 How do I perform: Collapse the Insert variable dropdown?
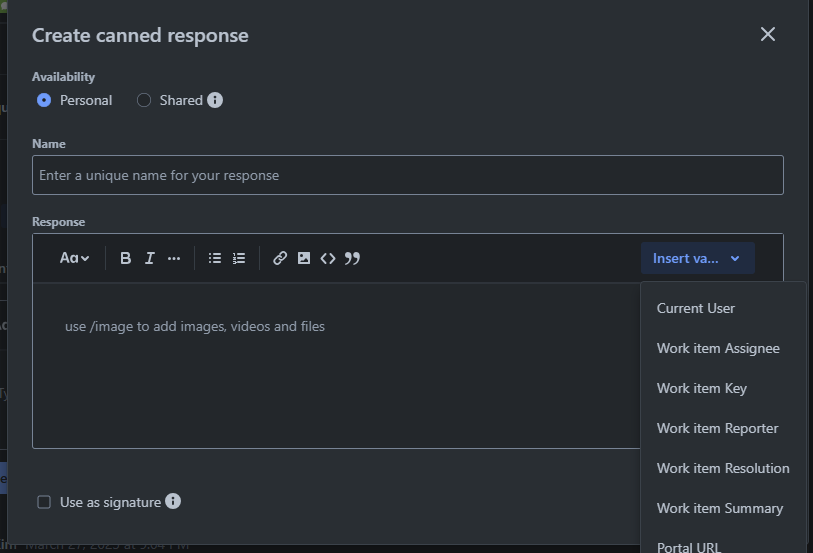(698, 258)
